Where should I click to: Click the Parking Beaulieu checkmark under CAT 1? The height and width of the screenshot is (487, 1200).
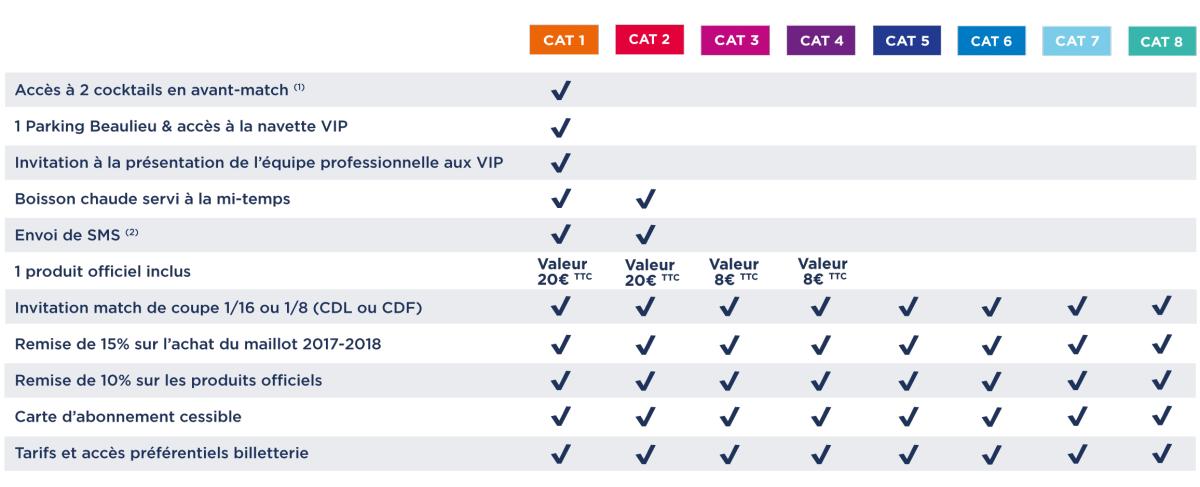click(x=561, y=128)
